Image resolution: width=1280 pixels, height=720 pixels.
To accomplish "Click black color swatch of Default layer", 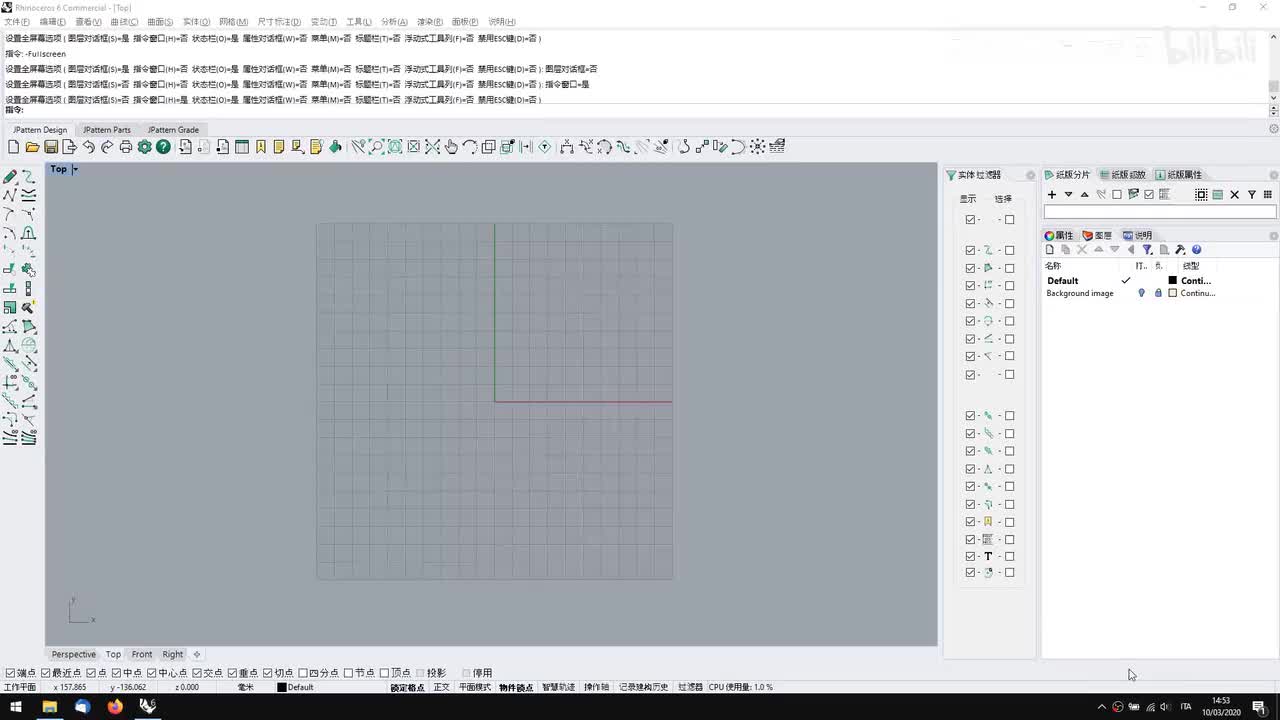I will pos(1173,281).
